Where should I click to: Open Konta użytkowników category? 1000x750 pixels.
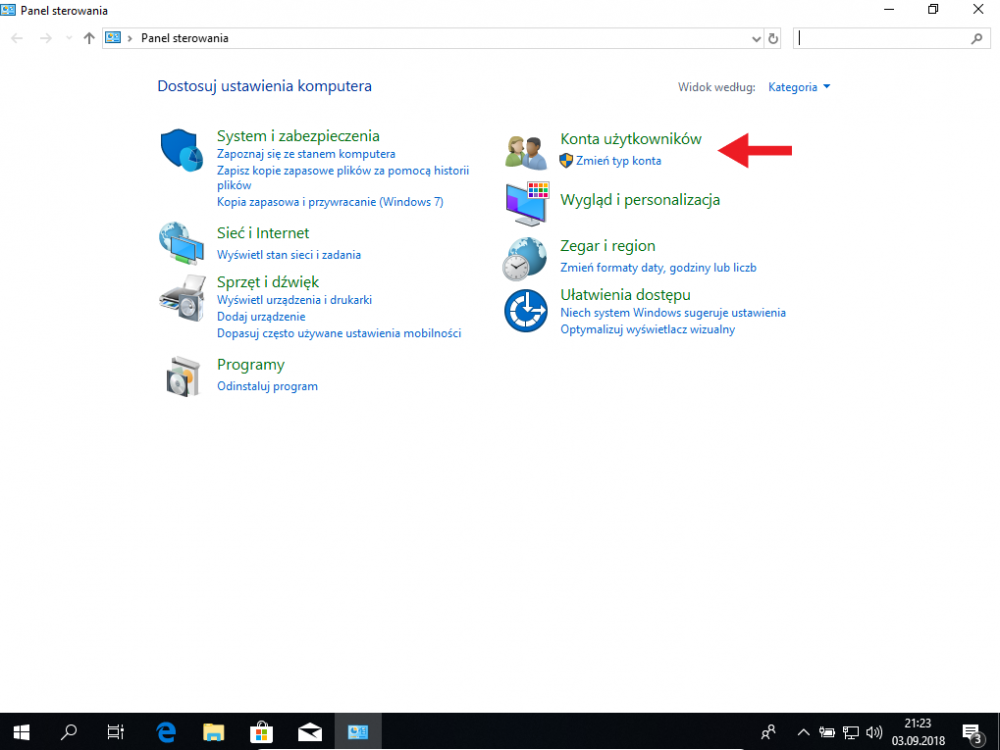(631, 139)
